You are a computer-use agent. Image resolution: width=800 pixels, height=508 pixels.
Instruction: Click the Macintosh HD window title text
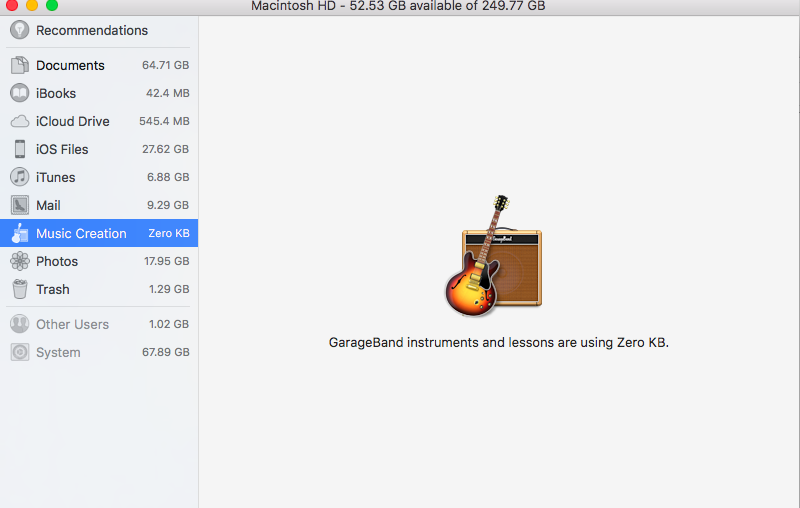[398, 6]
